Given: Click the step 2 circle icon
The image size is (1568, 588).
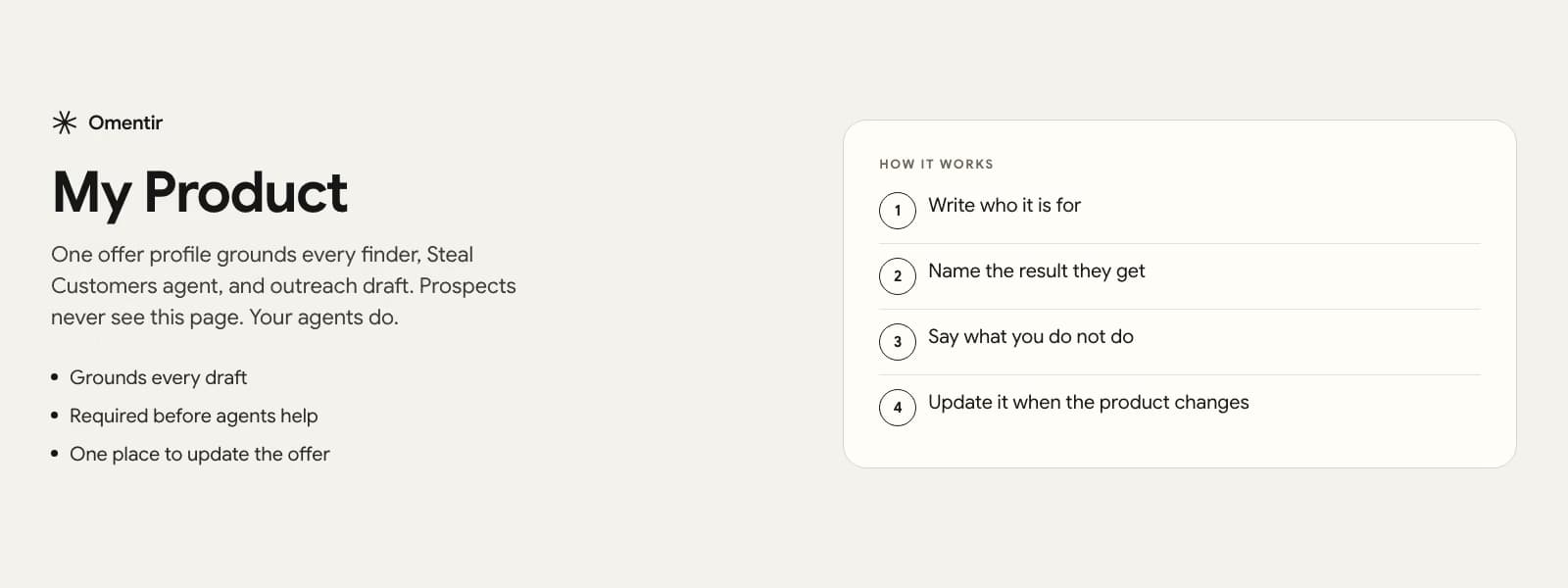Looking at the screenshot, I should coord(897,275).
